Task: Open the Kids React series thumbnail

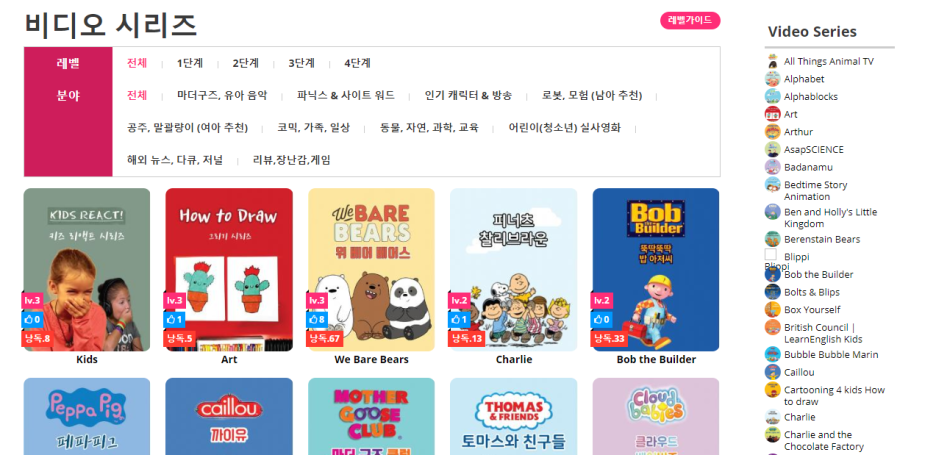Action: coord(87,270)
